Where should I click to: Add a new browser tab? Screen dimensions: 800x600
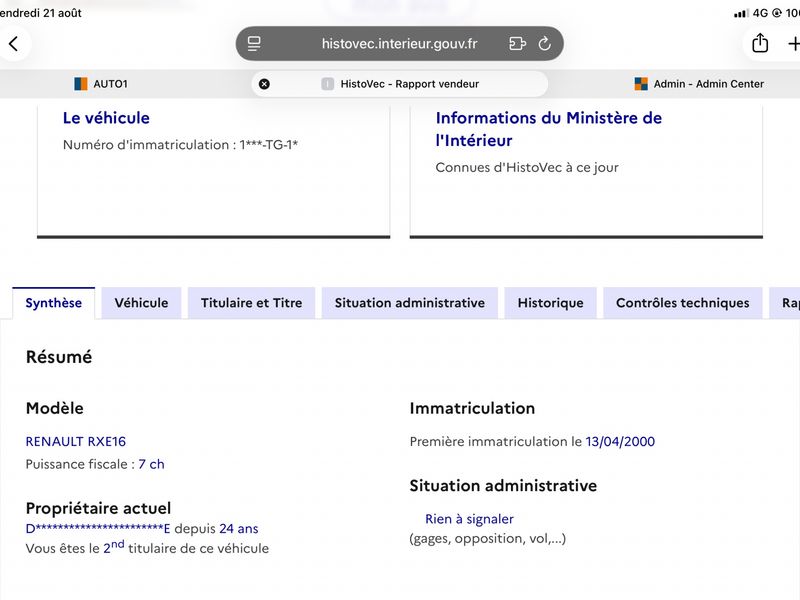click(794, 44)
